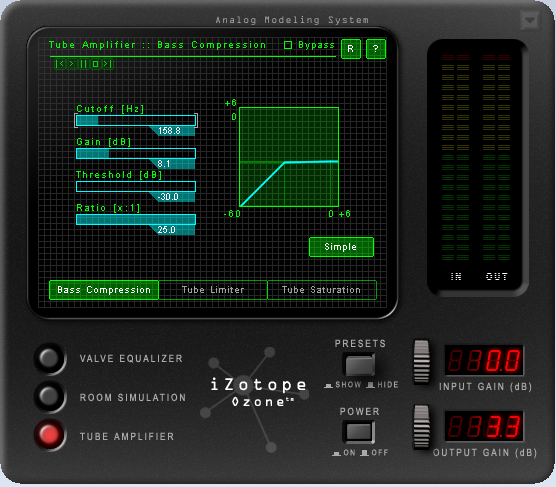556x487 pixels.
Task: Toggle the Presets show/hide switch
Action: click(360, 364)
